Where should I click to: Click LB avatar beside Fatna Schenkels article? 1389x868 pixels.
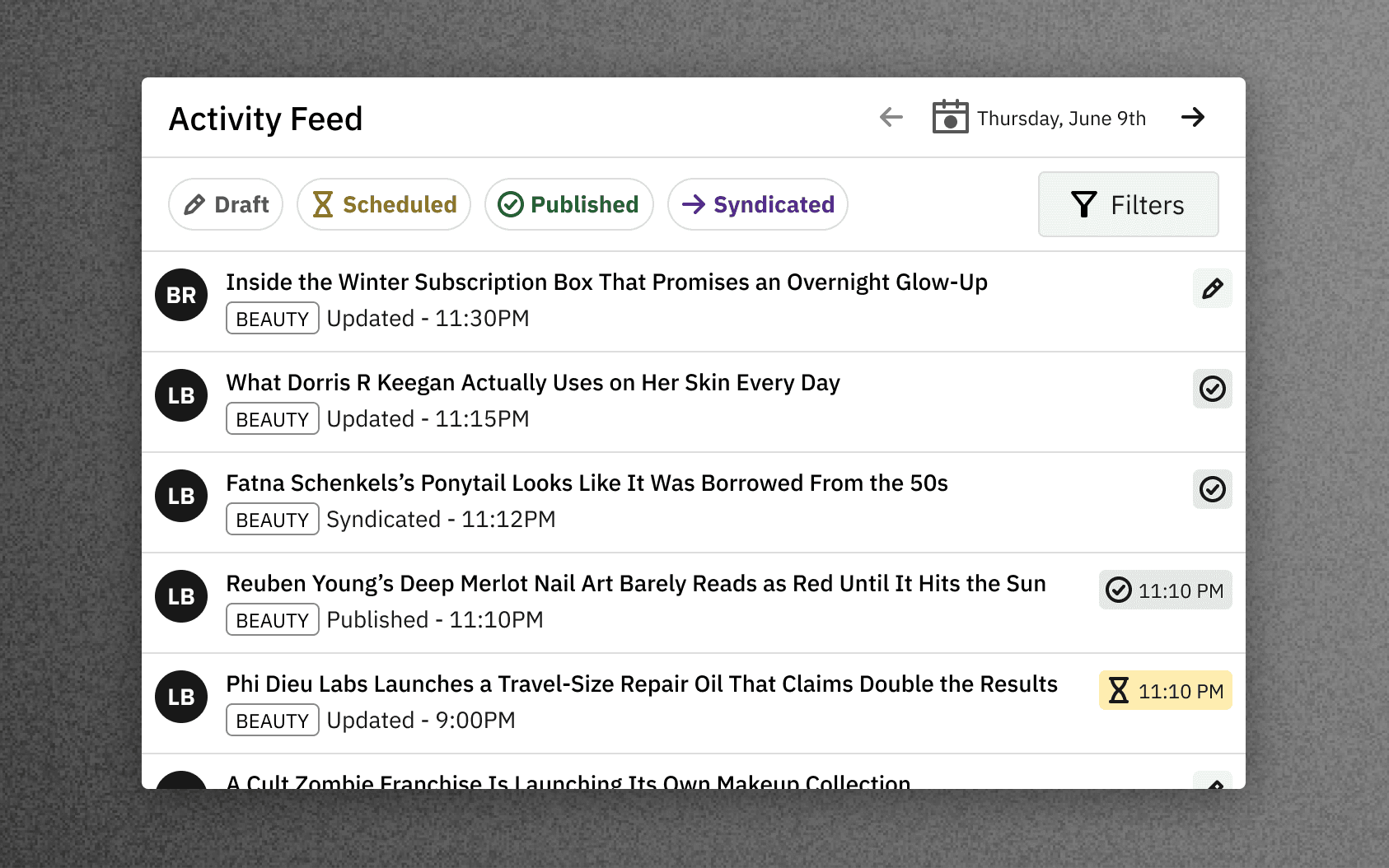pos(181,496)
